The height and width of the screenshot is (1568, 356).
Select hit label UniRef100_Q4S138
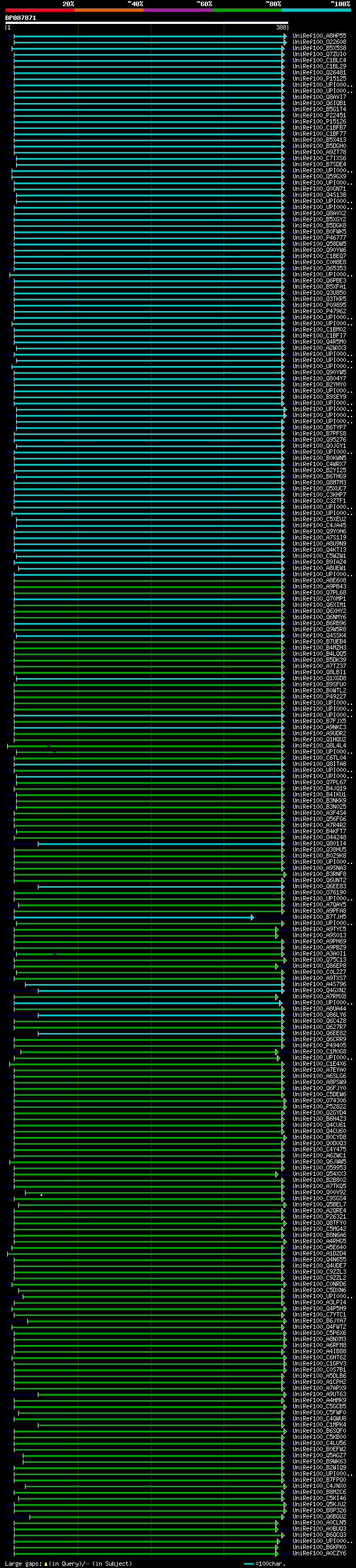(x=319, y=195)
